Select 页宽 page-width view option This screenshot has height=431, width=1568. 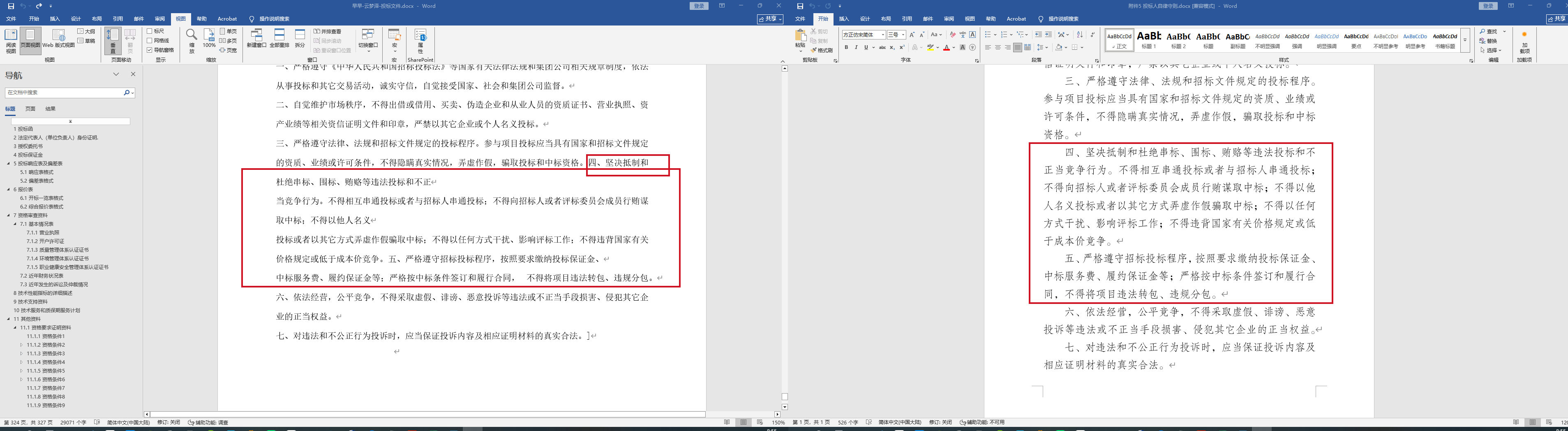228,50
